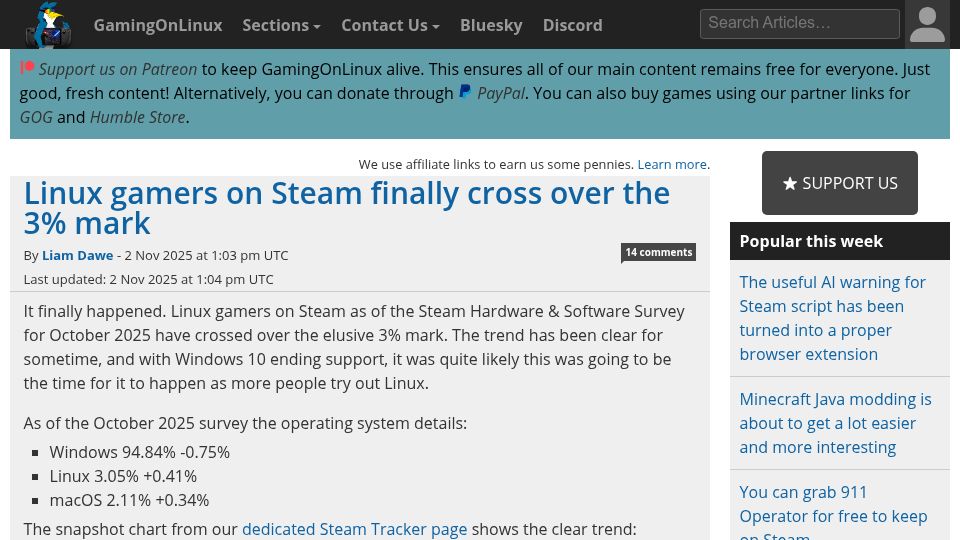Screen dimensions: 960x540
Task: Open the dedicated Steam Tracker page link
Action: (354, 529)
